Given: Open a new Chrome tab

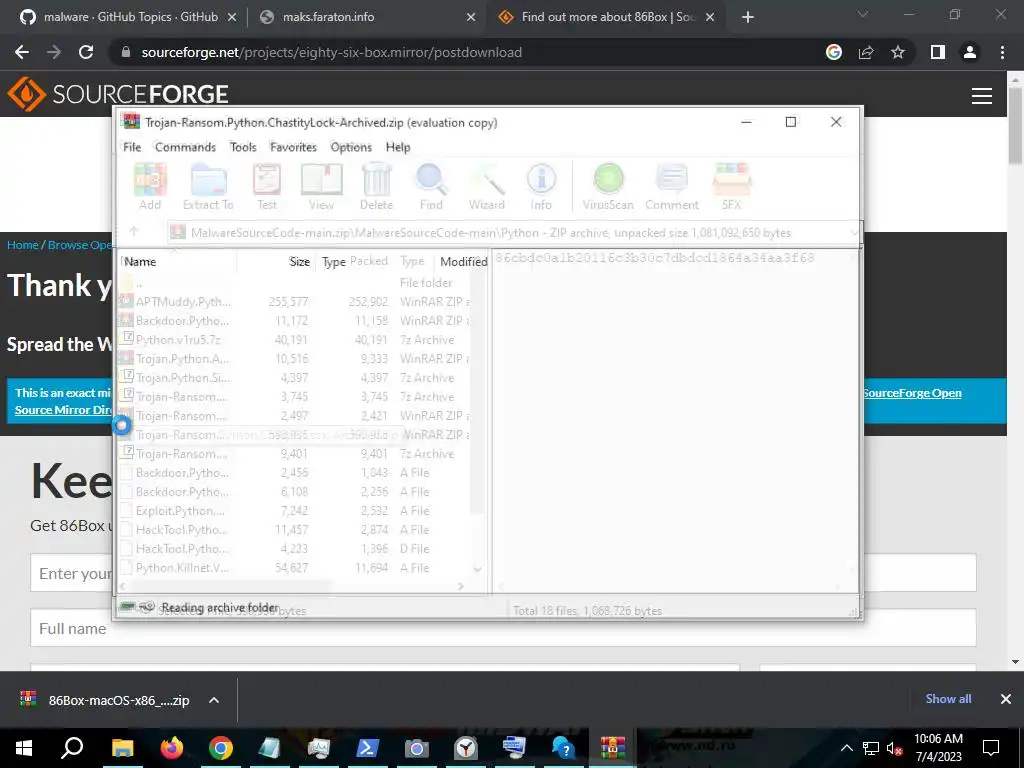Looking at the screenshot, I should tap(748, 18).
